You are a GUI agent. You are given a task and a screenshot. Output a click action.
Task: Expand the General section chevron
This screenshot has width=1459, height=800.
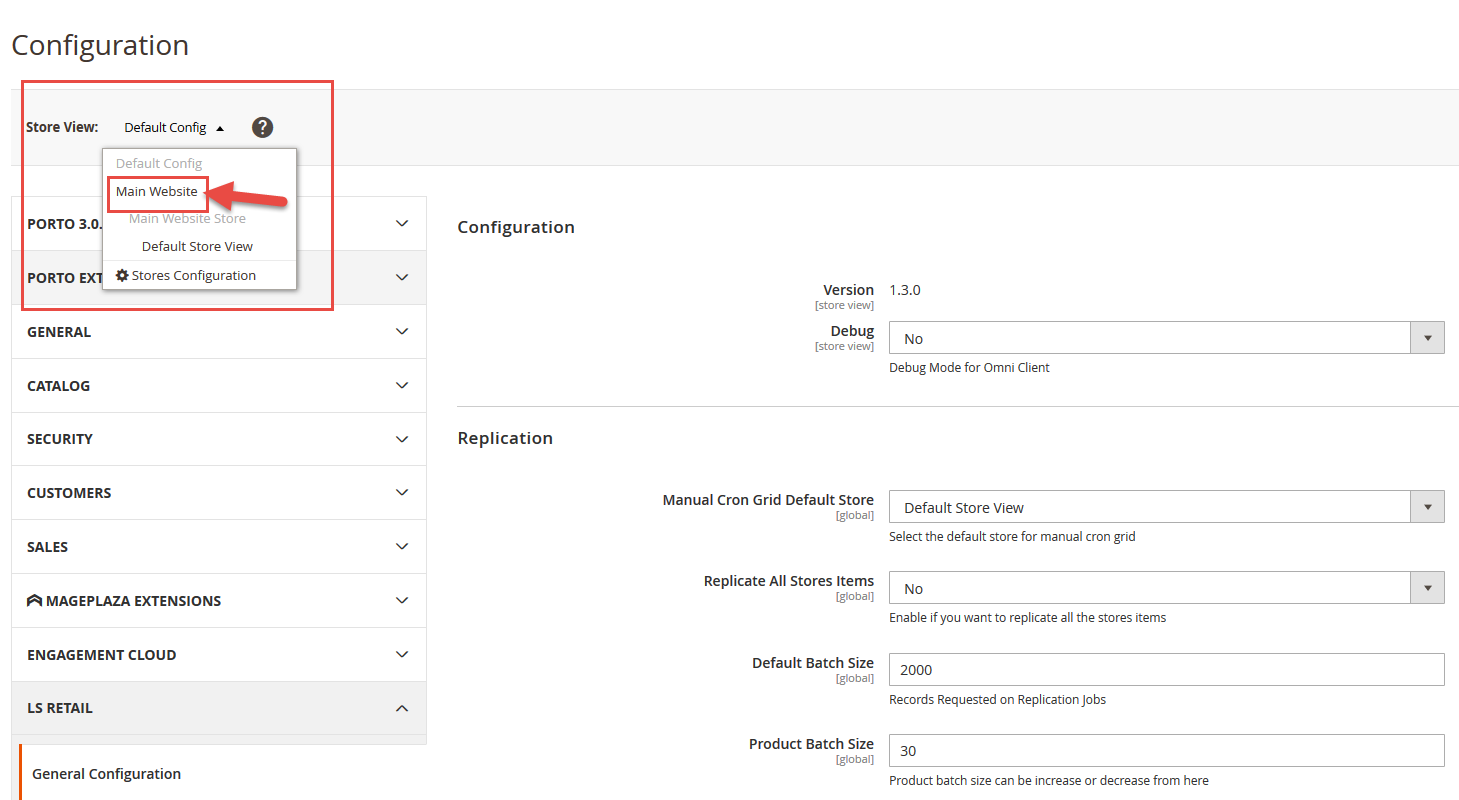402,332
